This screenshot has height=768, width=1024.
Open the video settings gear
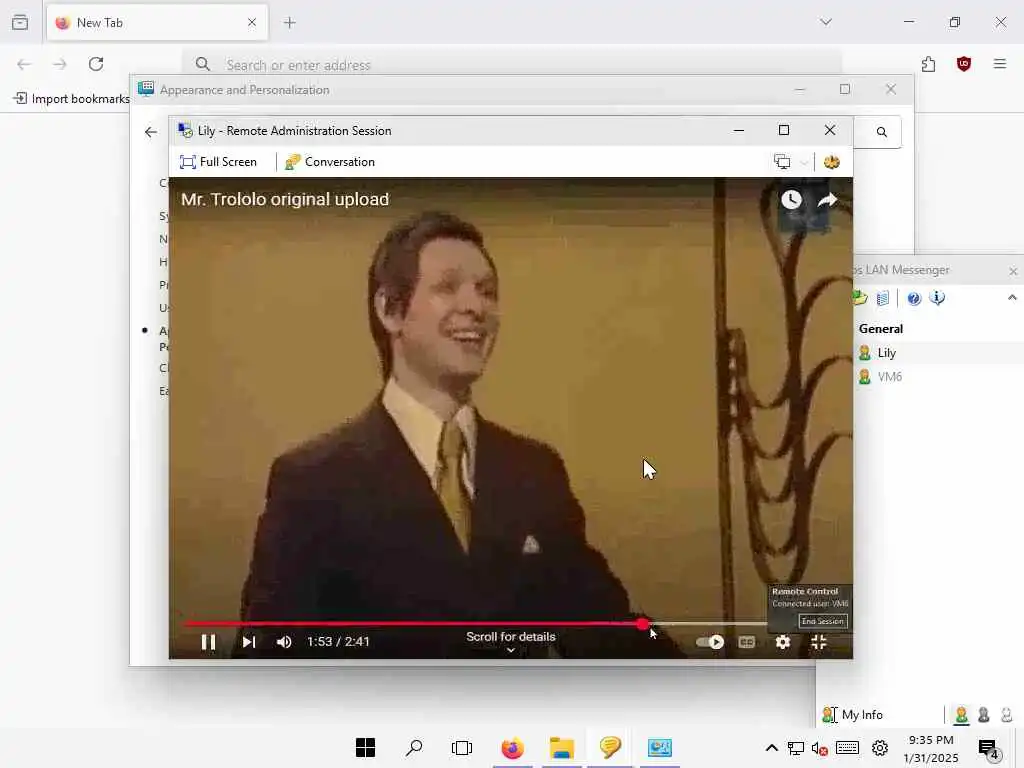point(783,642)
